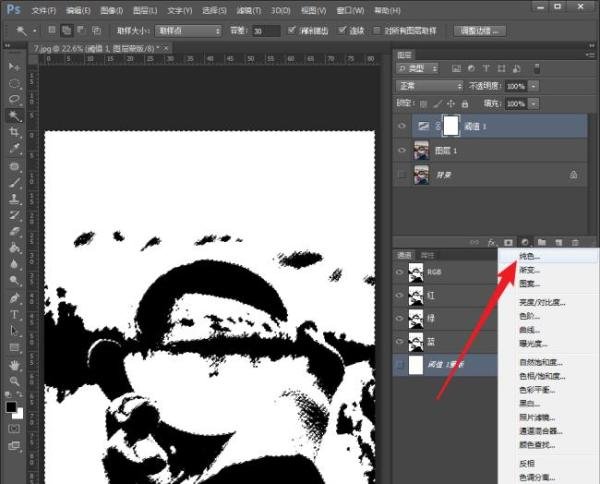The width and height of the screenshot is (600, 484).
Task: Click the Lock Position icon
Action: [x=451, y=103]
